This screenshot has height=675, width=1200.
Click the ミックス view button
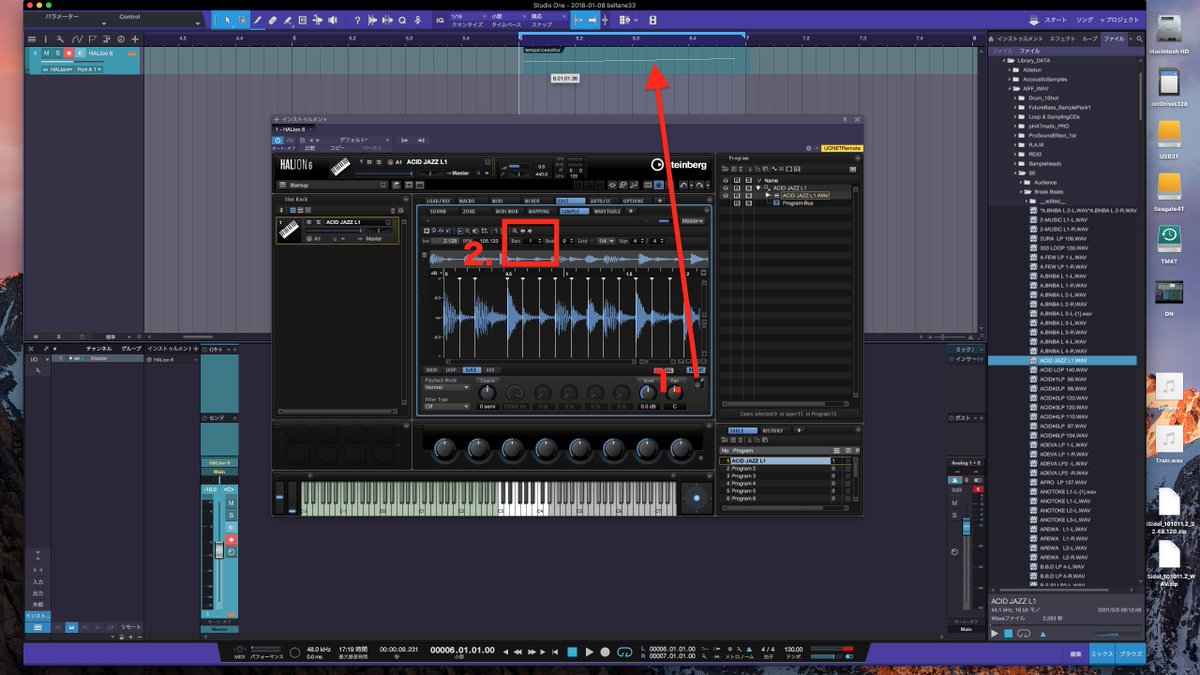(1101, 652)
